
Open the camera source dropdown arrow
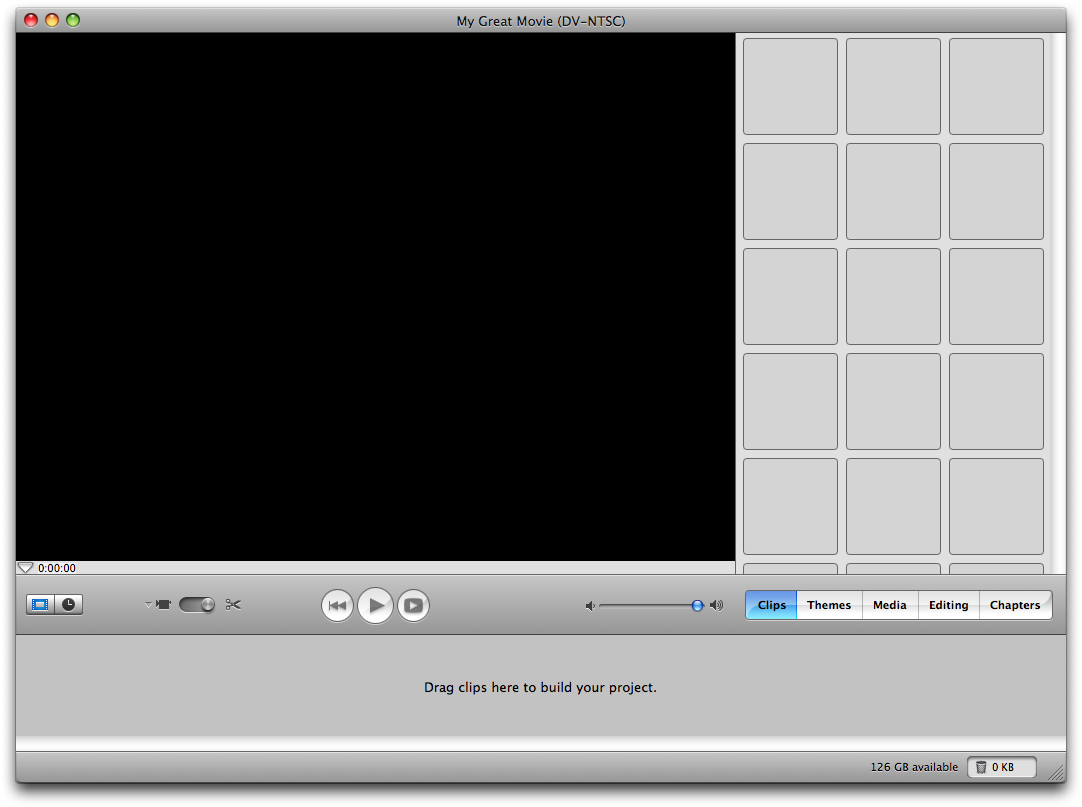coord(148,605)
